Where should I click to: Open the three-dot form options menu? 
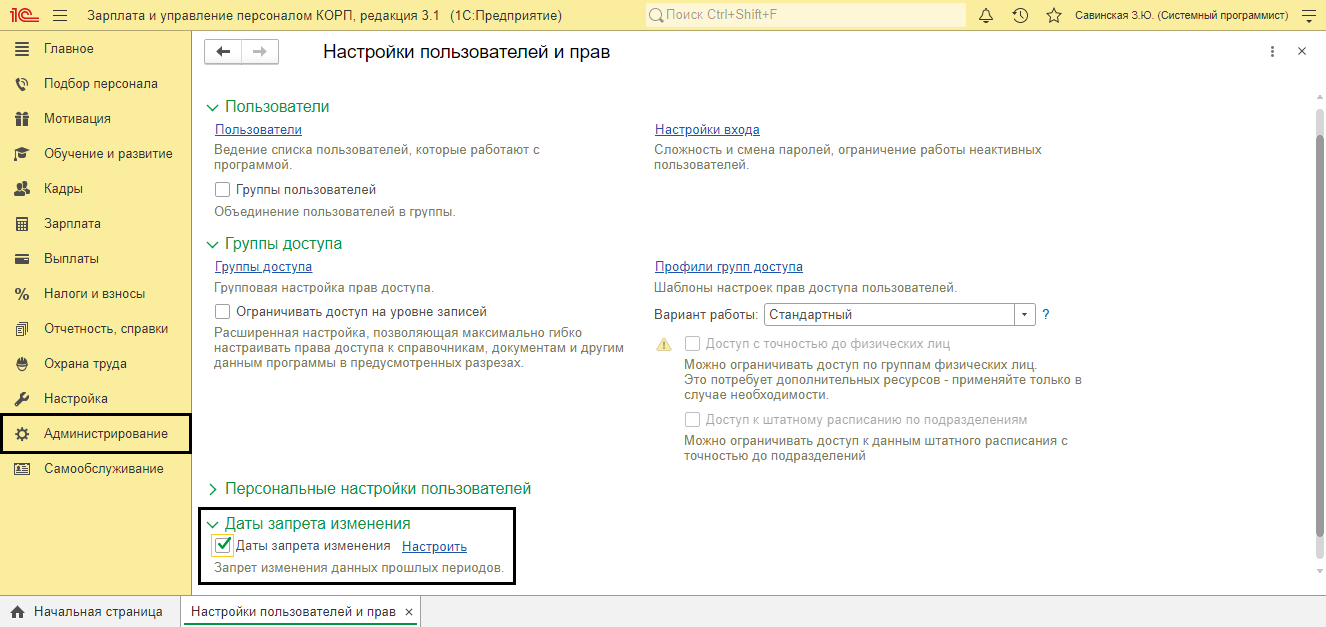pos(1272,52)
